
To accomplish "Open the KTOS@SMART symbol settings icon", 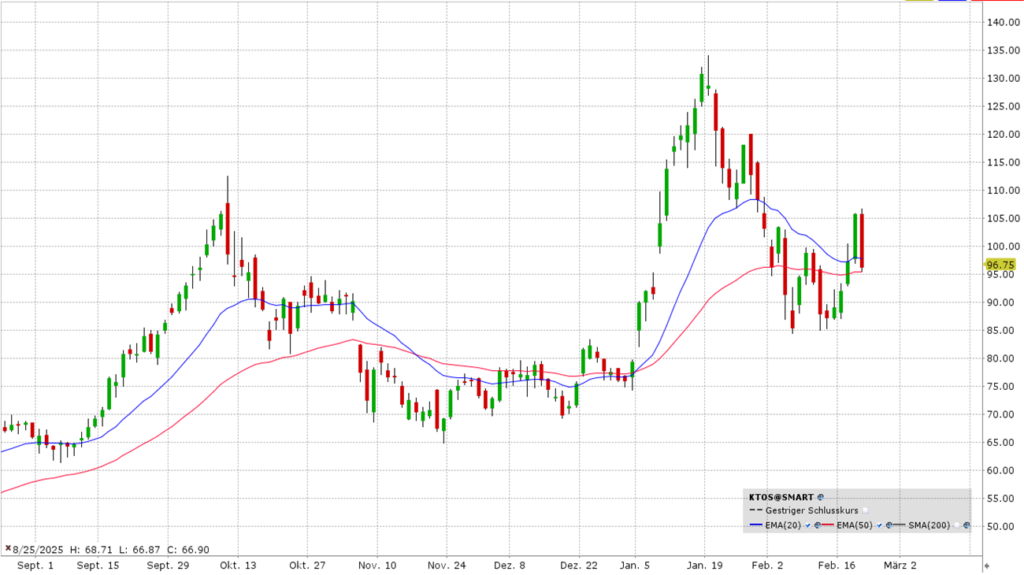I will click(x=821, y=496).
